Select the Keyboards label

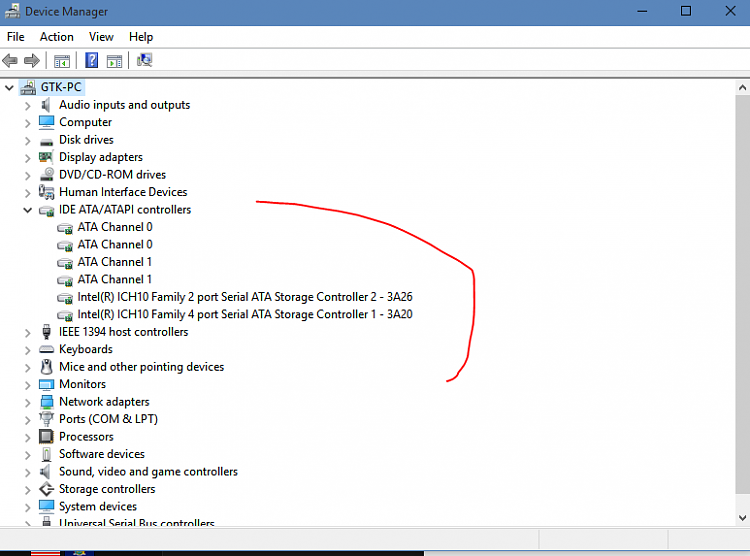[86, 349]
